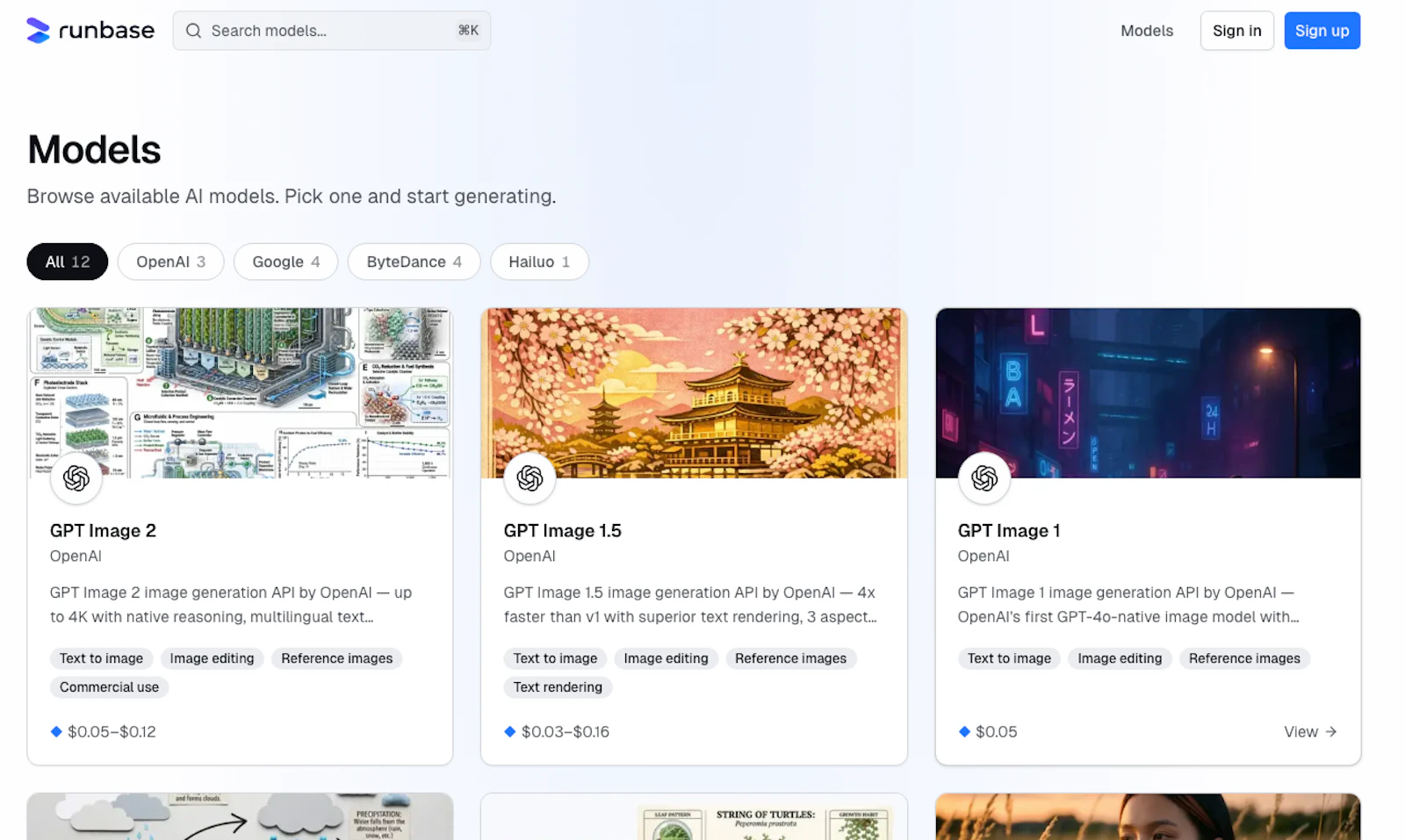Click the blue Sign up button
The height and width of the screenshot is (840, 1405).
click(x=1322, y=31)
